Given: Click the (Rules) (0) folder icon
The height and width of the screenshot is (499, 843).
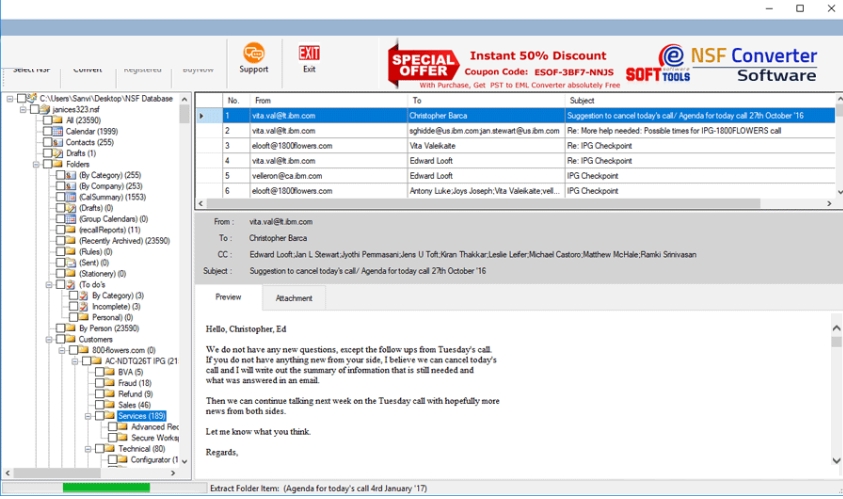Looking at the screenshot, I should (x=70, y=252).
